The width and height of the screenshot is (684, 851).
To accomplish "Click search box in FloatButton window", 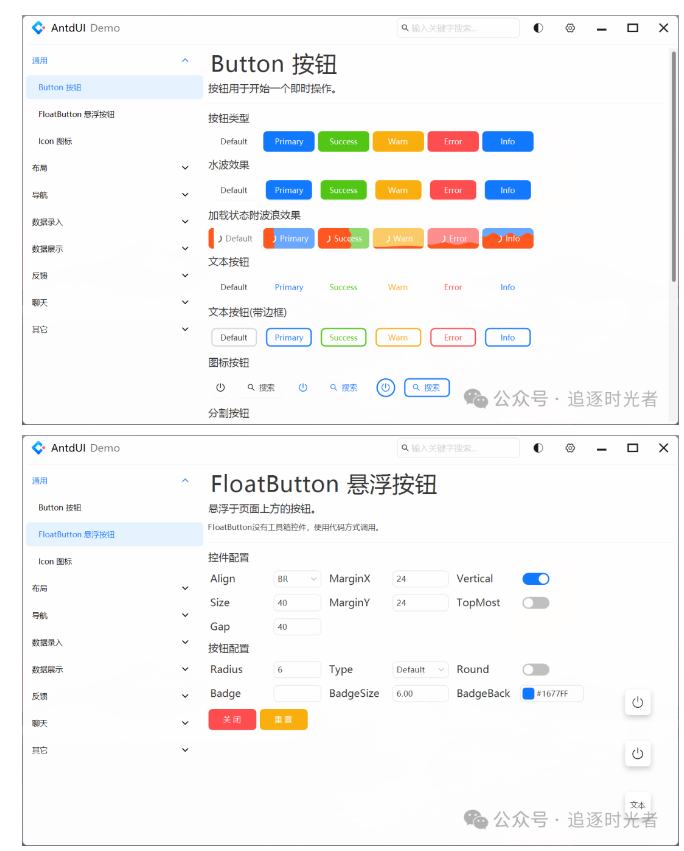I will (458, 448).
